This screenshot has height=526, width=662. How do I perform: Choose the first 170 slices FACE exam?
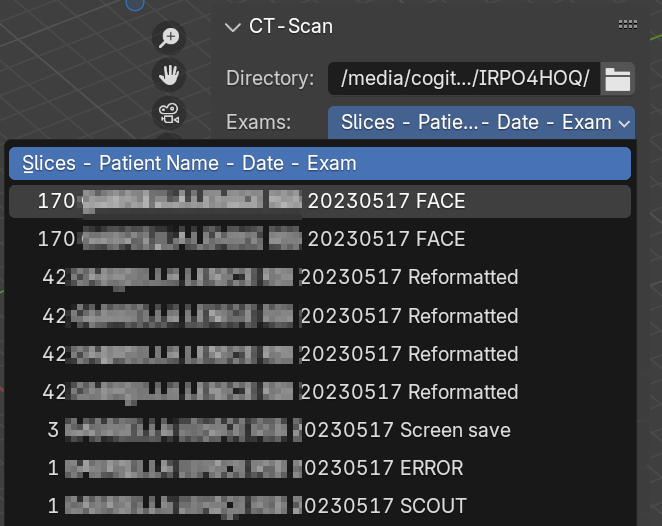pos(320,201)
